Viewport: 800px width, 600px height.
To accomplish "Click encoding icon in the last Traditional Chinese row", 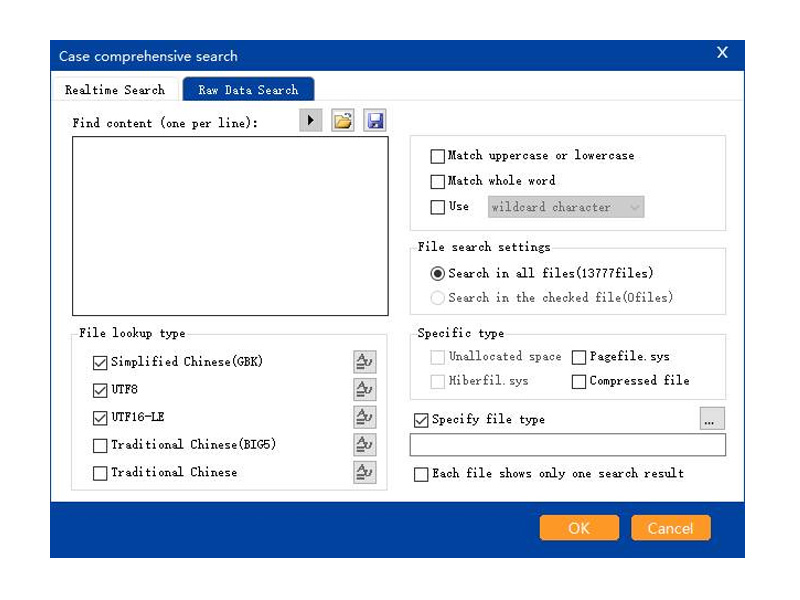I will click(x=364, y=472).
